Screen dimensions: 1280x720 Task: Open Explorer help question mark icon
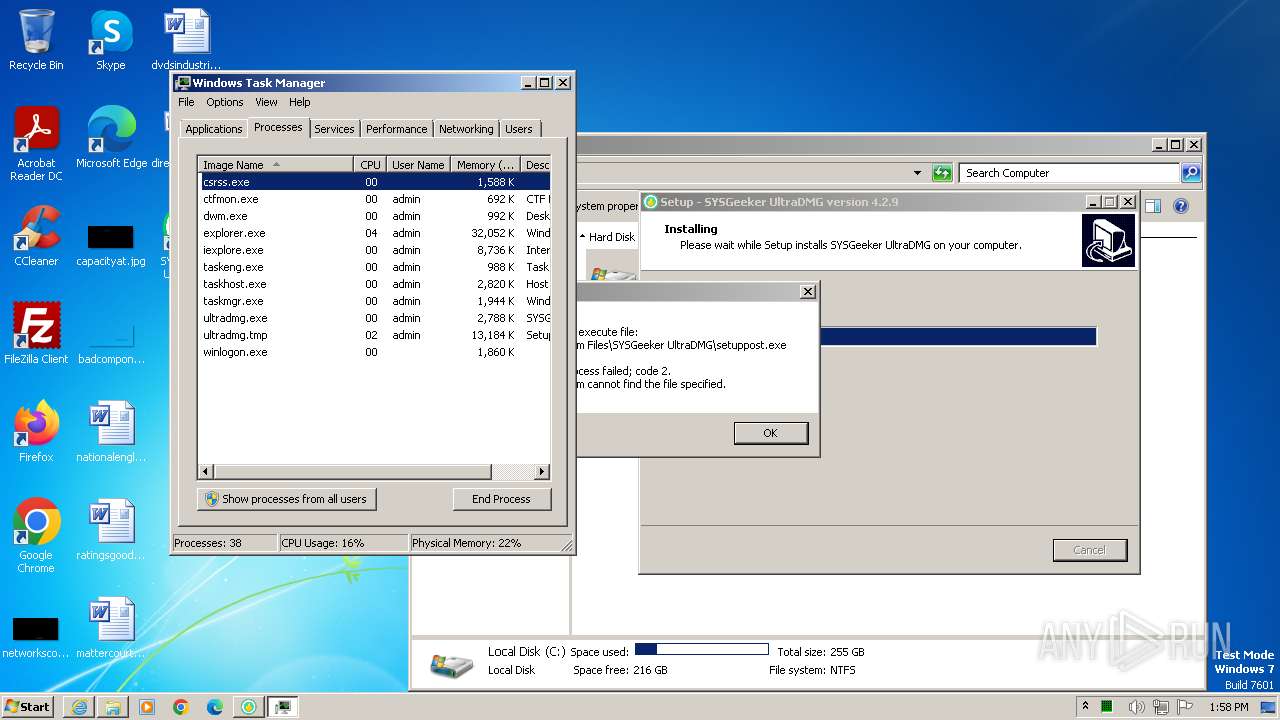click(1181, 206)
